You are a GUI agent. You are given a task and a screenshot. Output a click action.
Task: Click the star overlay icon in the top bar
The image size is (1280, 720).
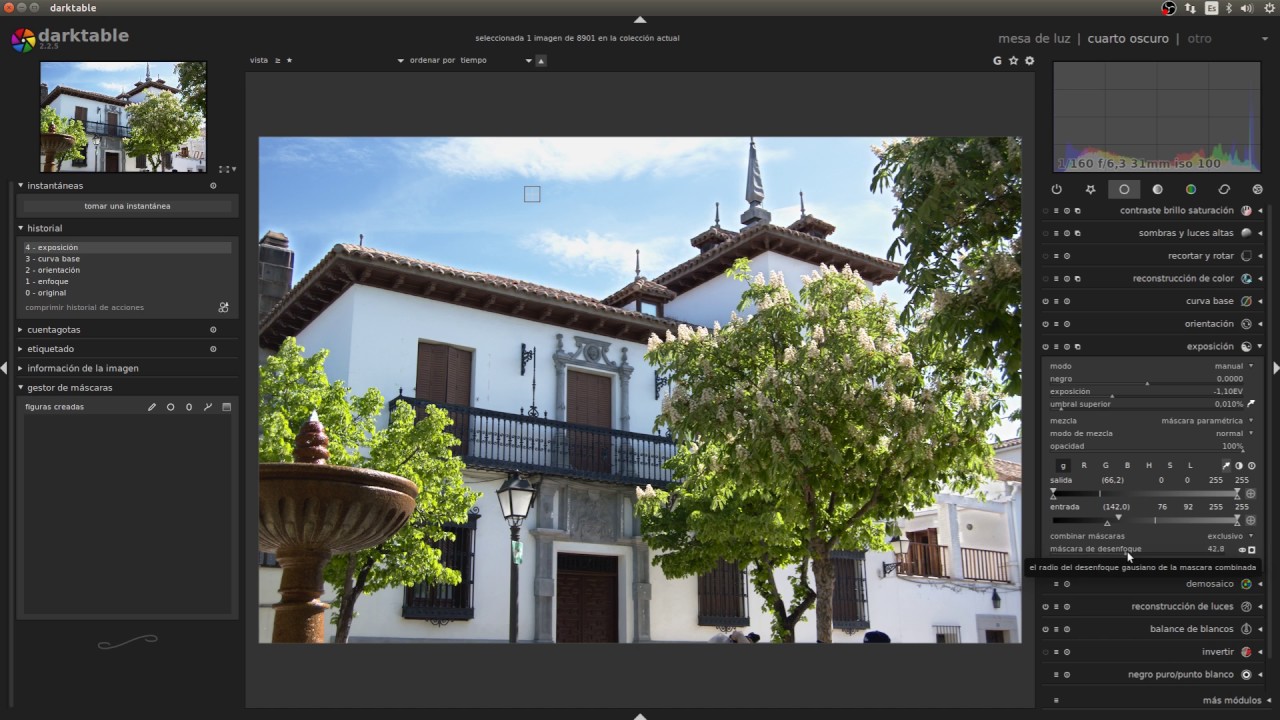[x=1013, y=61]
